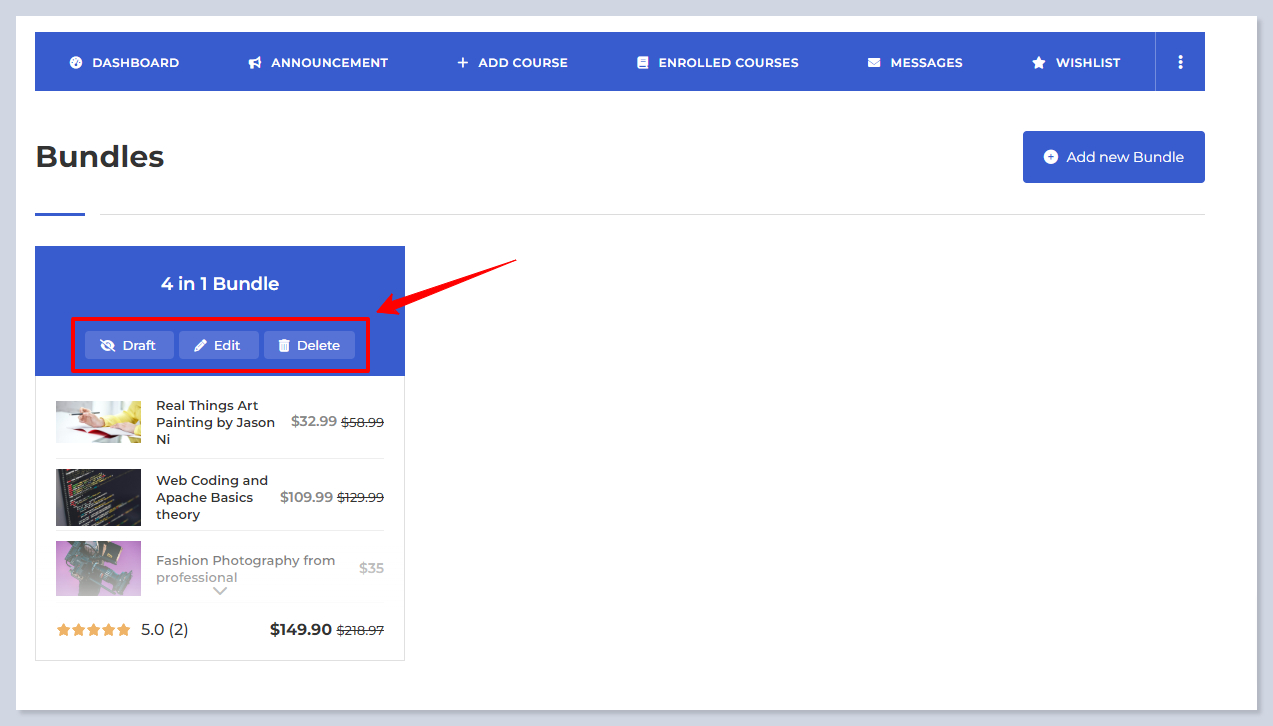1273x726 pixels.
Task: Select Fashion Photography from professional course
Action: [x=245, y=568]
